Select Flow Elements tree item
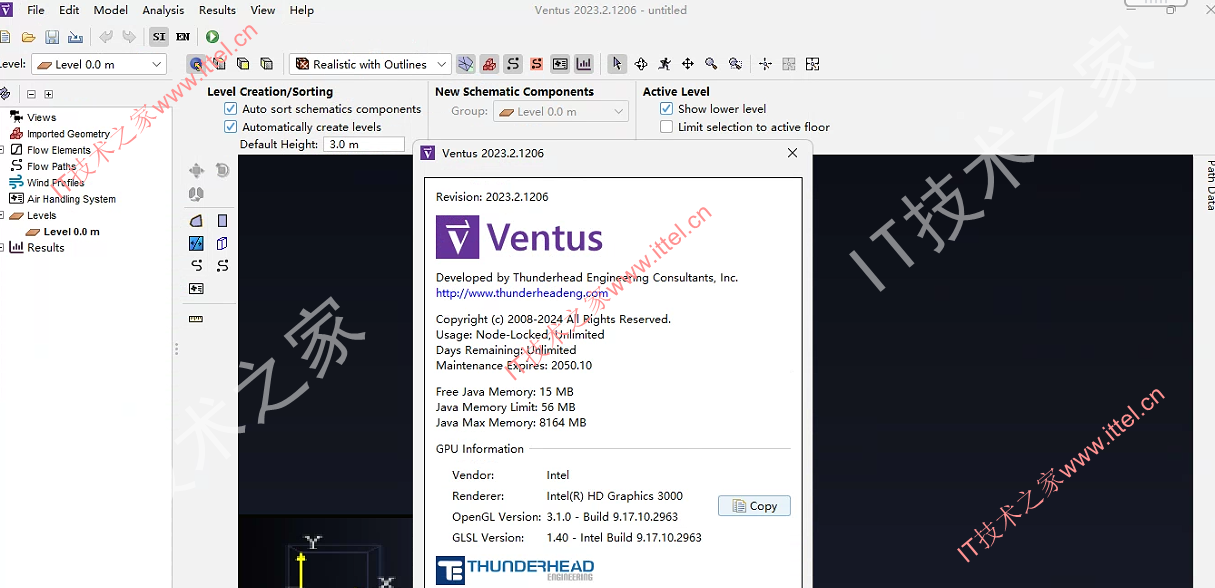The height and width of the screenshot is (588, 1215). tap(58, 150)
